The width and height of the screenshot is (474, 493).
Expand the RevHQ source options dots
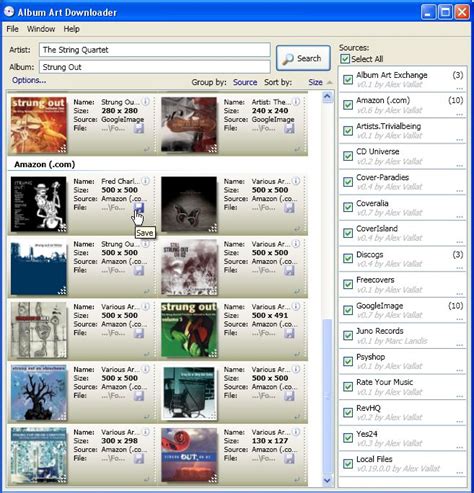460,422
